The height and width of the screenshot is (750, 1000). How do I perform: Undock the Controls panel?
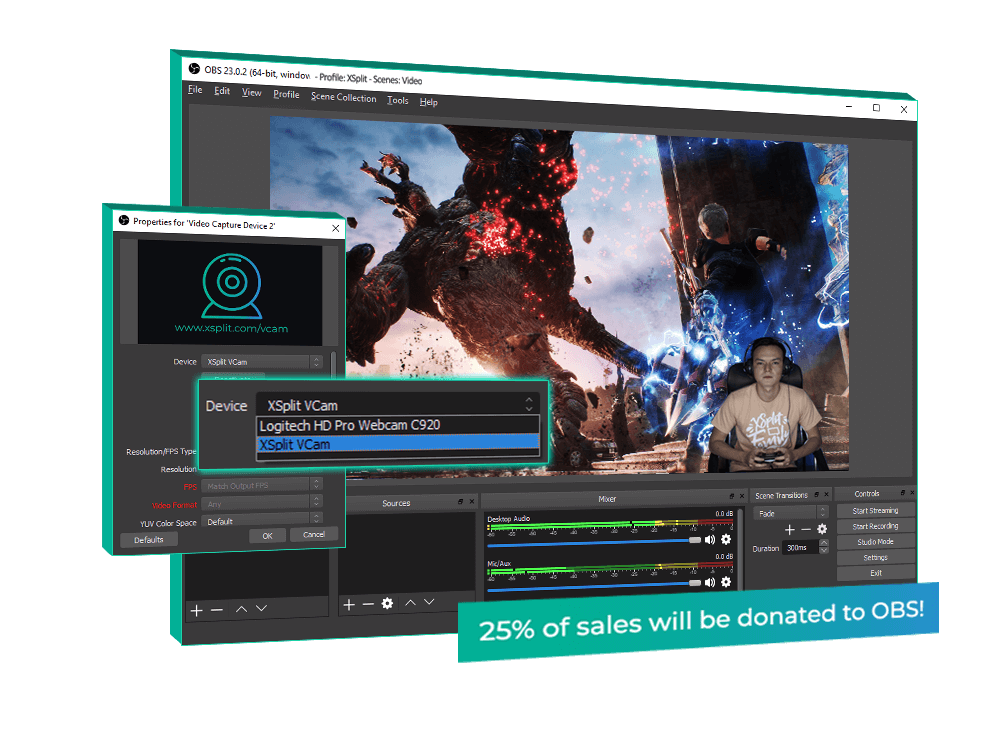click(x=903, y=492)
